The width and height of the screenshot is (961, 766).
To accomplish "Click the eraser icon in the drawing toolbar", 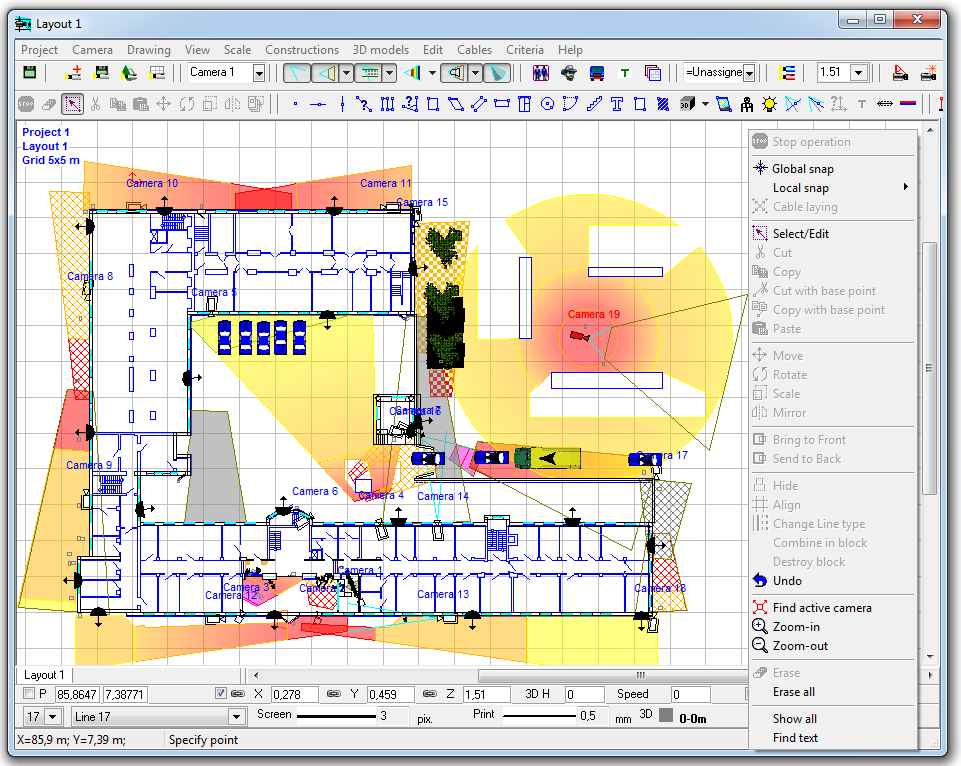I will tap(49, 105).
